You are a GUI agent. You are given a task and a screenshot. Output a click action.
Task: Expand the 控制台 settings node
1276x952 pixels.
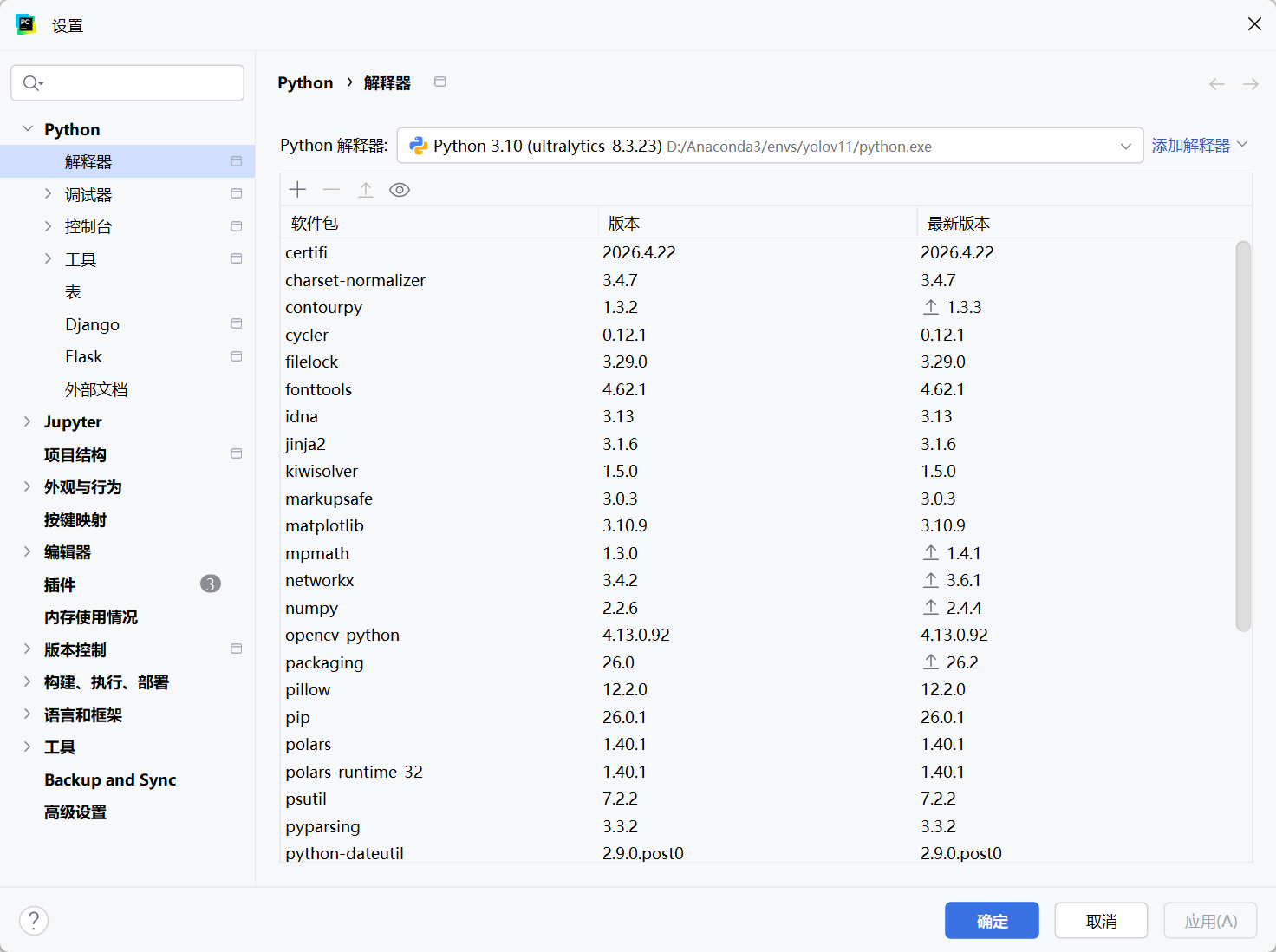click(x=49, y=226)
